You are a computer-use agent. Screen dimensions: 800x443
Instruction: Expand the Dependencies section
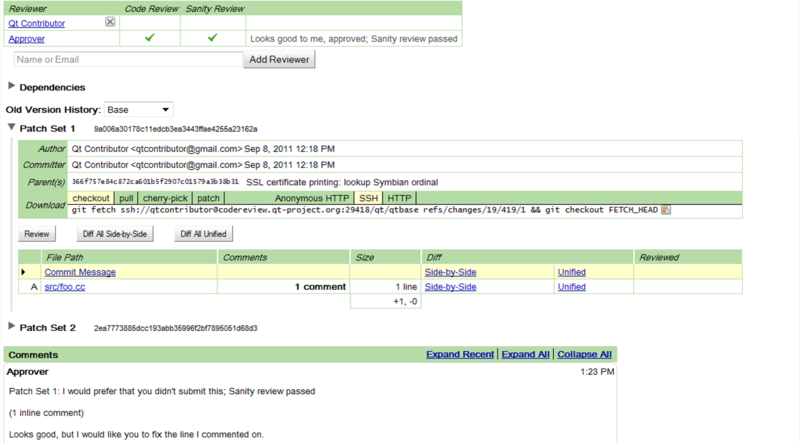pos(12,87)
